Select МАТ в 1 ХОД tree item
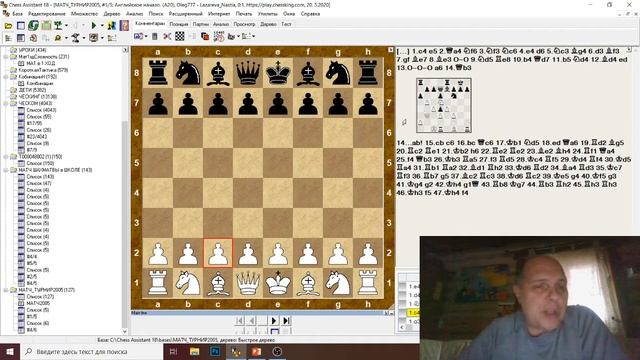Viewport: 640px width, 360px height. [x=41, y=63]
